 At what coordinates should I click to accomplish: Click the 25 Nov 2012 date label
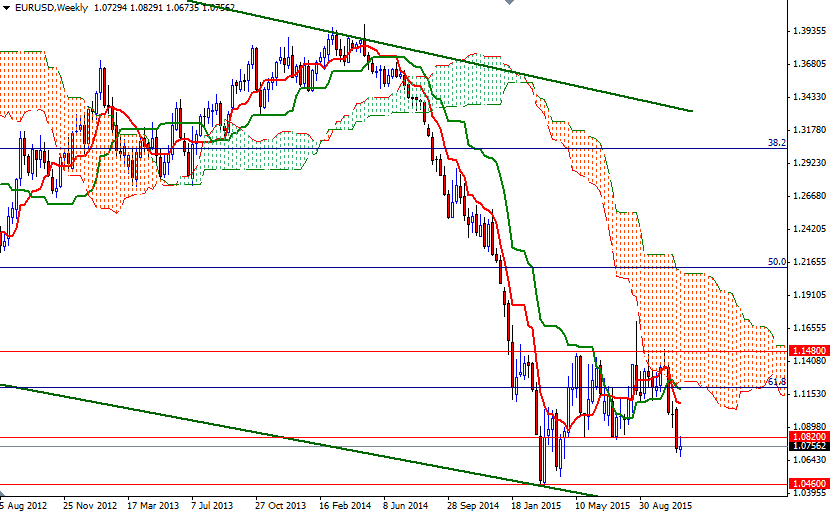89,505
